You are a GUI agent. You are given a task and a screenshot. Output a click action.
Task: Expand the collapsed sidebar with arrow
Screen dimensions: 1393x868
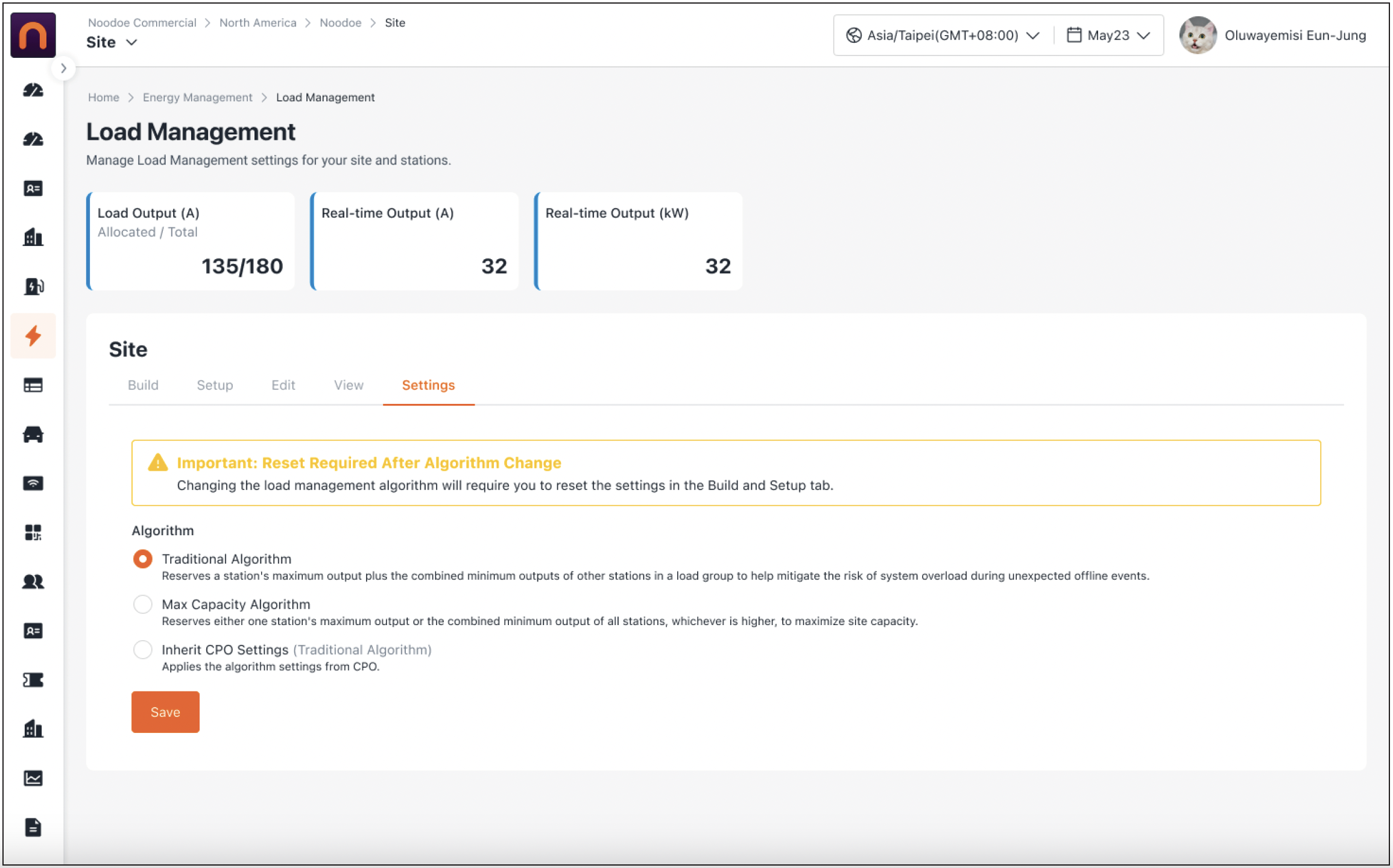(63, 68)
